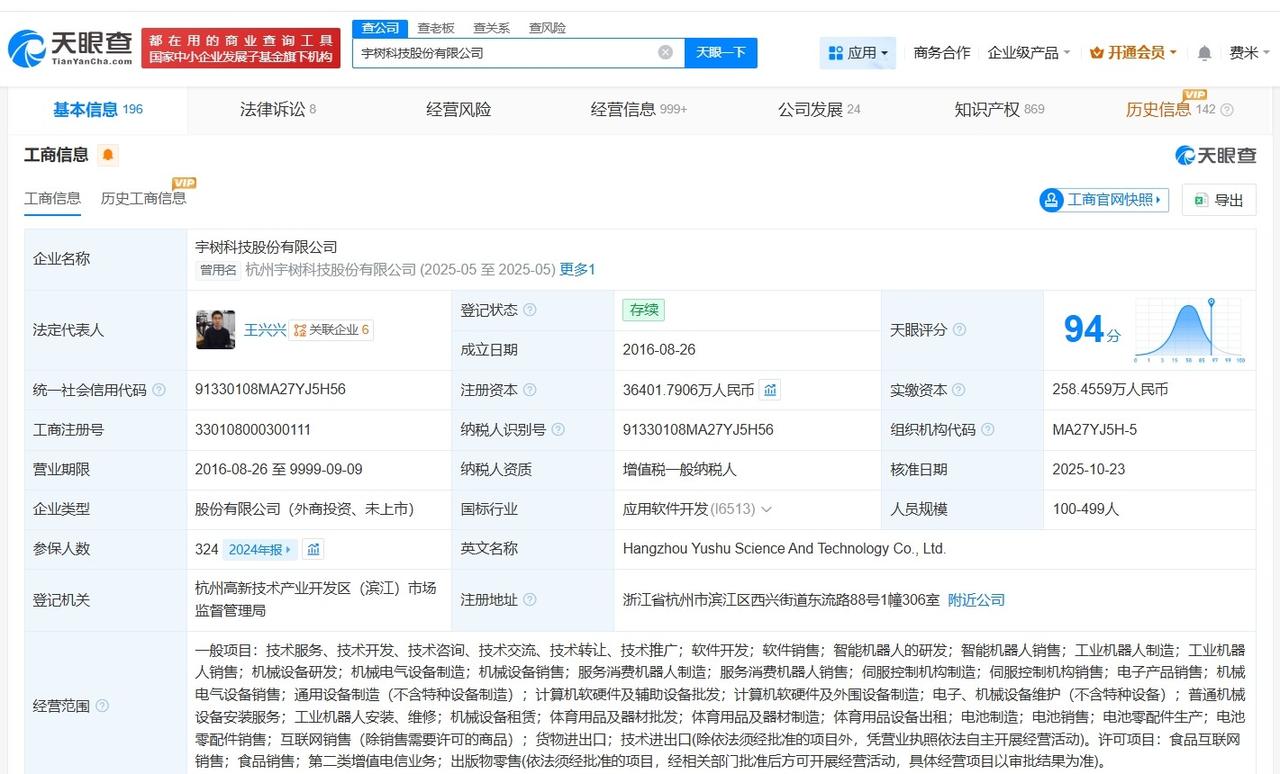Image resolution: width=1280 pixels, height=774 pixels.
Task: Click the help icon beside 统一社会信用代码
Action: point(159,390)
